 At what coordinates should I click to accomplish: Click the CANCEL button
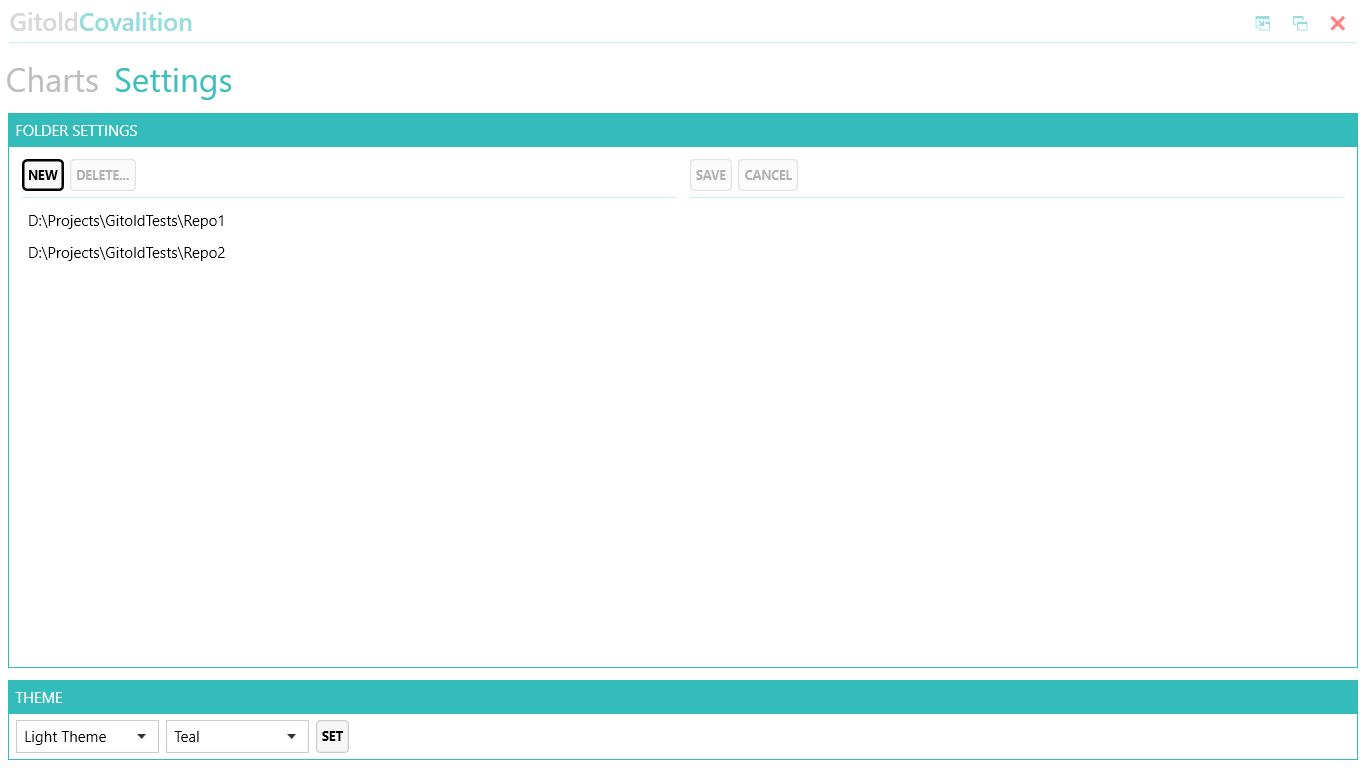pos(767,174)
